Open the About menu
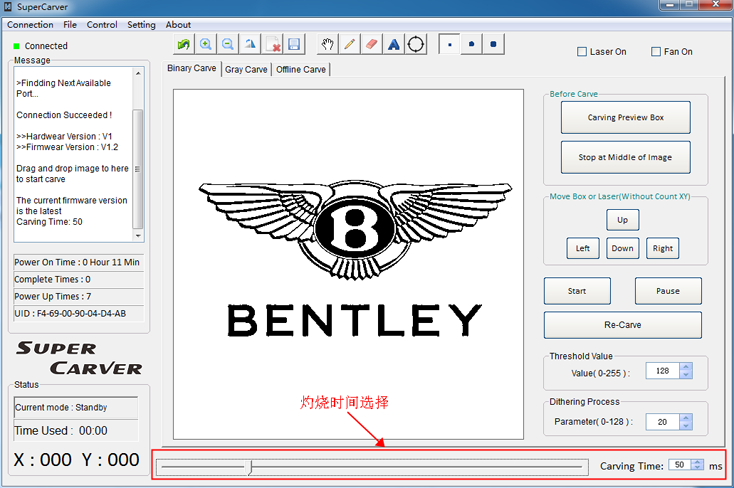This screenshot has height=488, width=734. click(178, 25)
